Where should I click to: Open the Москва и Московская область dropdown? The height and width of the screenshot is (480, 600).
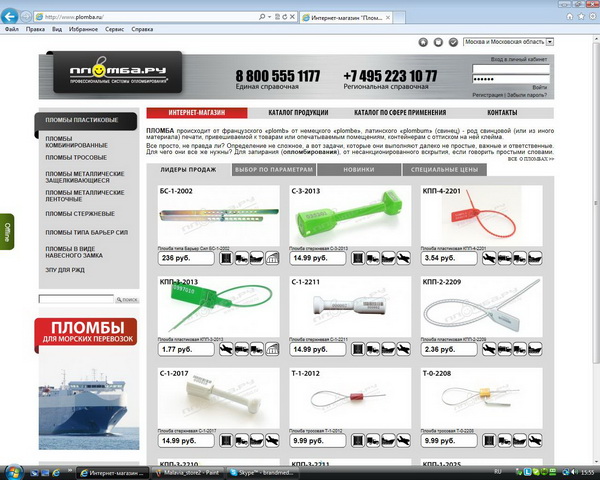point(508,42)
